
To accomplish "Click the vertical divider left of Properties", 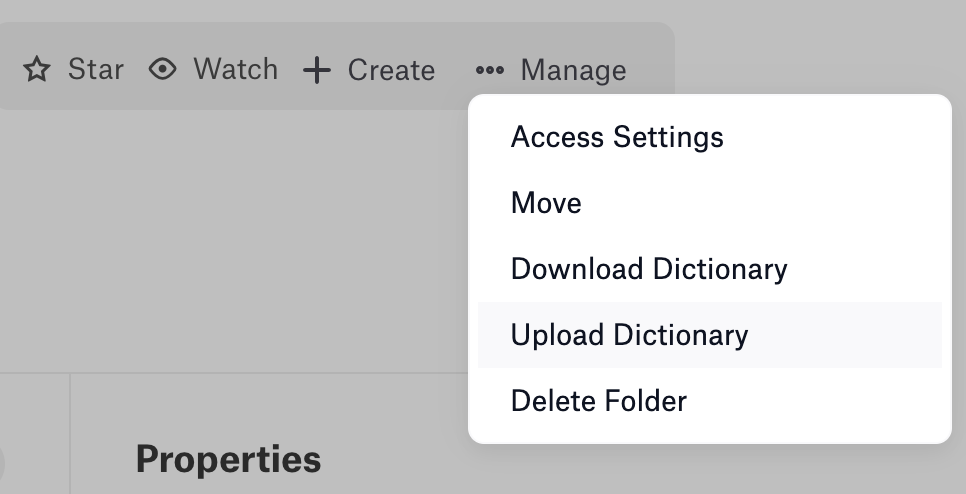I will coord(70,433).
